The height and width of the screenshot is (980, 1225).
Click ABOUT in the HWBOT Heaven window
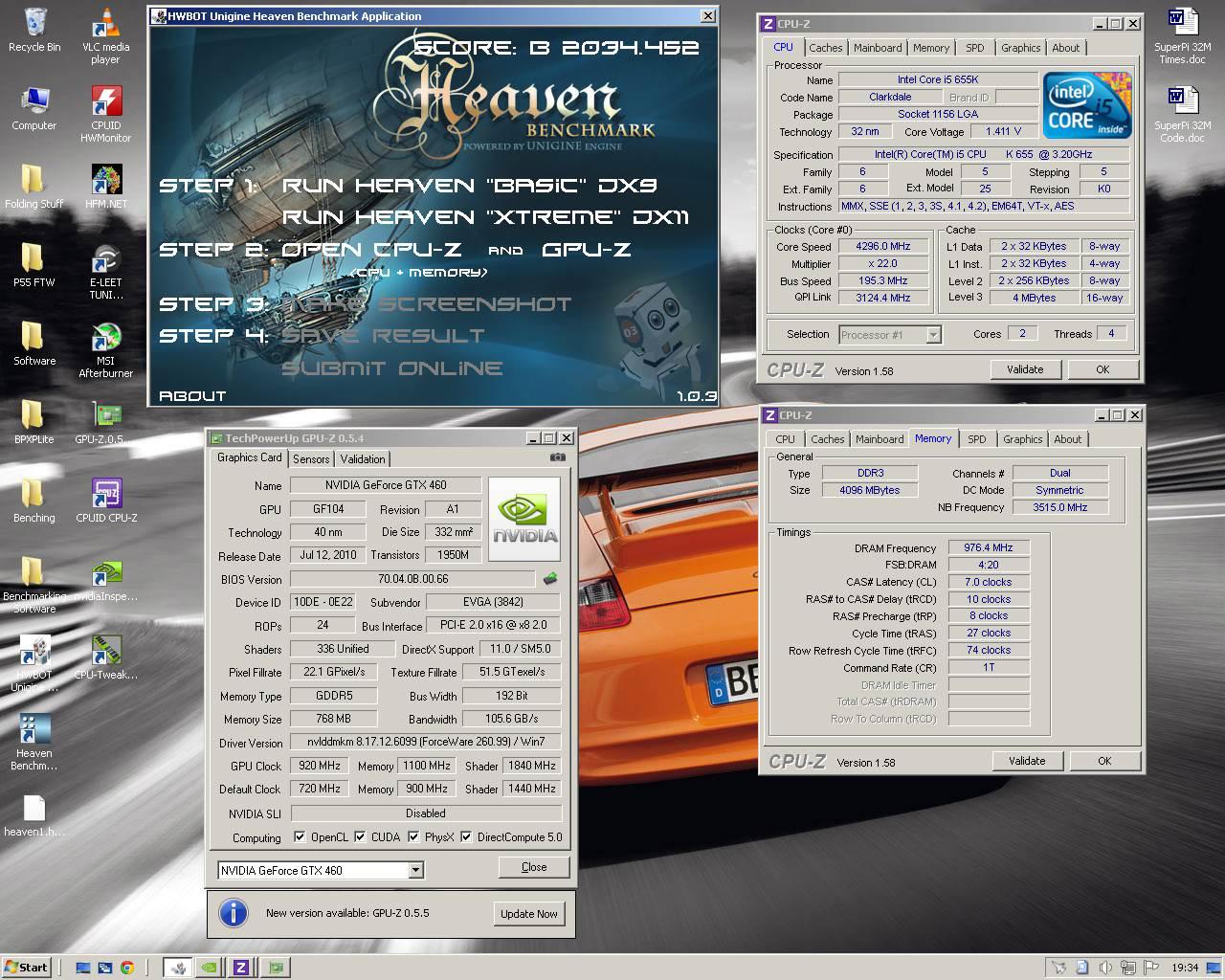(192, 396)
